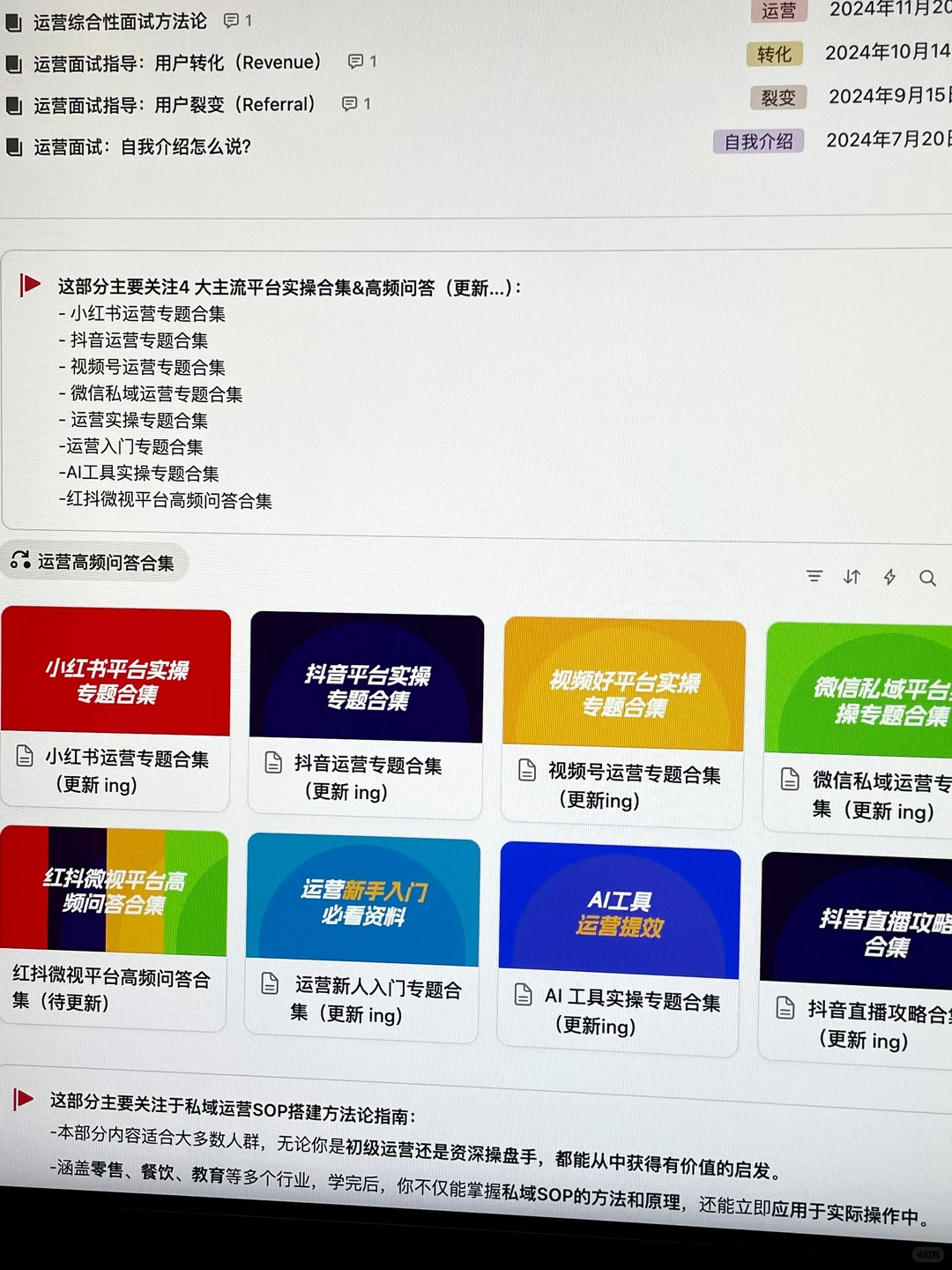Click list line '- 抖音运营专题合集'
952x1270 pixels.
coord(133,340)
